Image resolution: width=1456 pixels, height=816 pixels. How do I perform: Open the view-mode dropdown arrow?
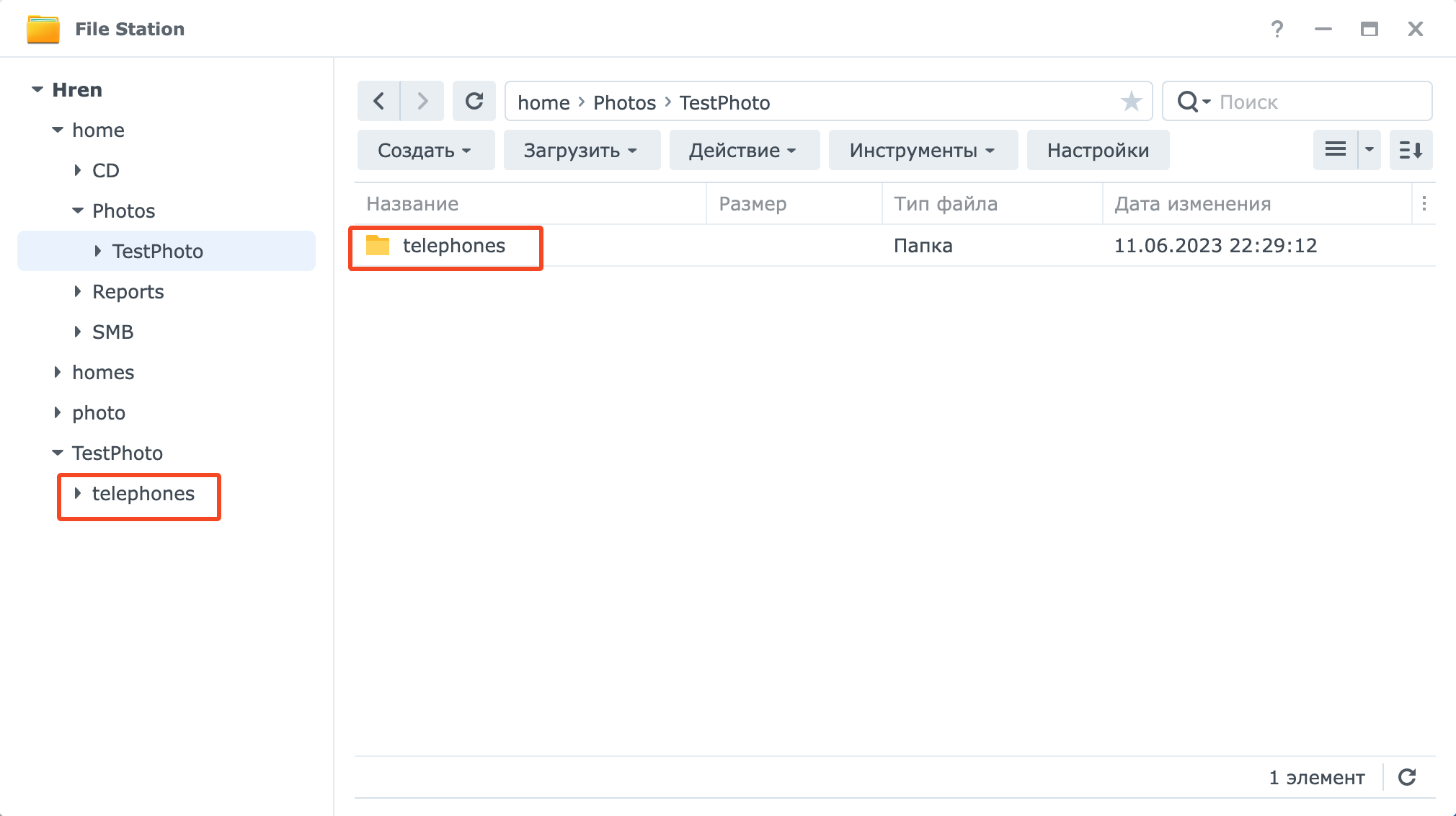point(1370,150)
